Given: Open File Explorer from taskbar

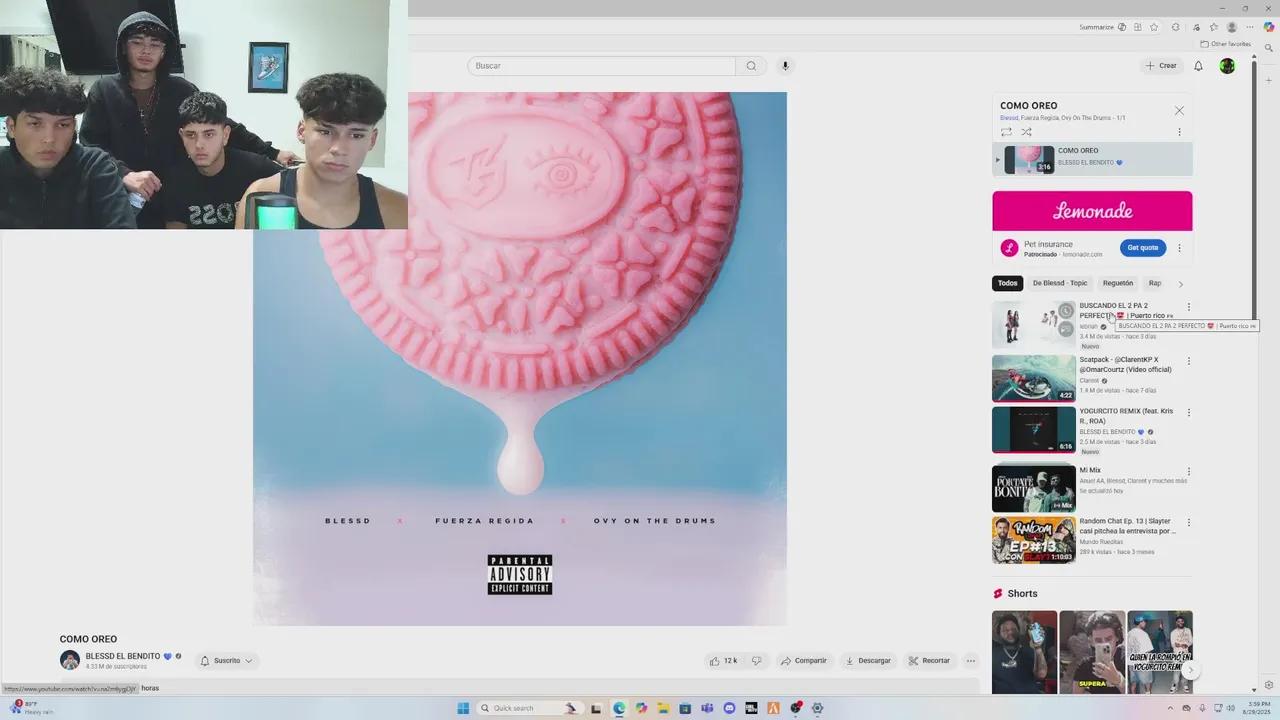Looking at the screenshot, I should pos(664,708).
